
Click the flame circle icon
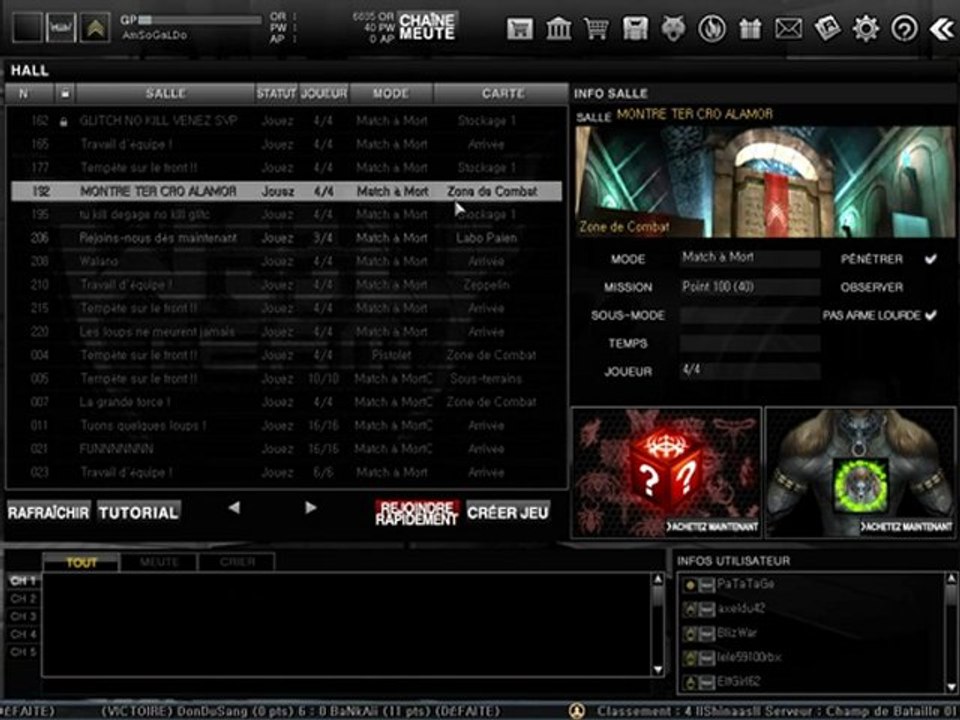click(x=711, y=28)
